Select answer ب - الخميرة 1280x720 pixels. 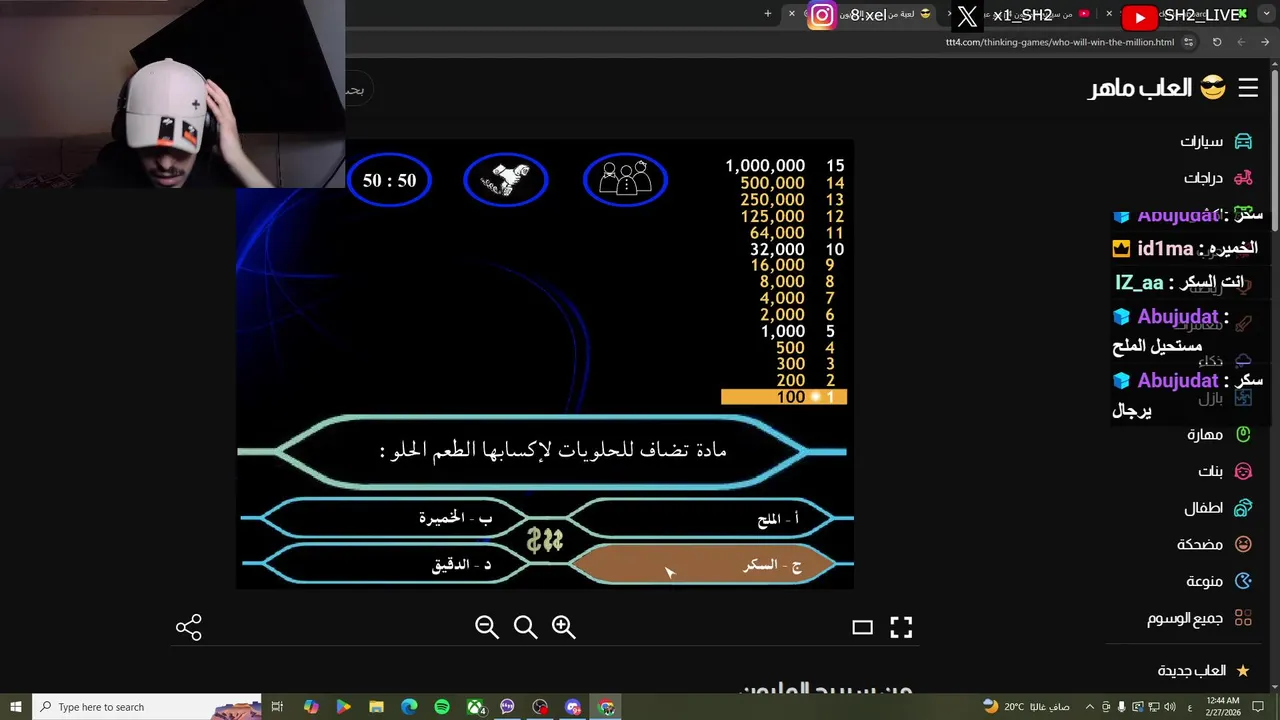394,519
